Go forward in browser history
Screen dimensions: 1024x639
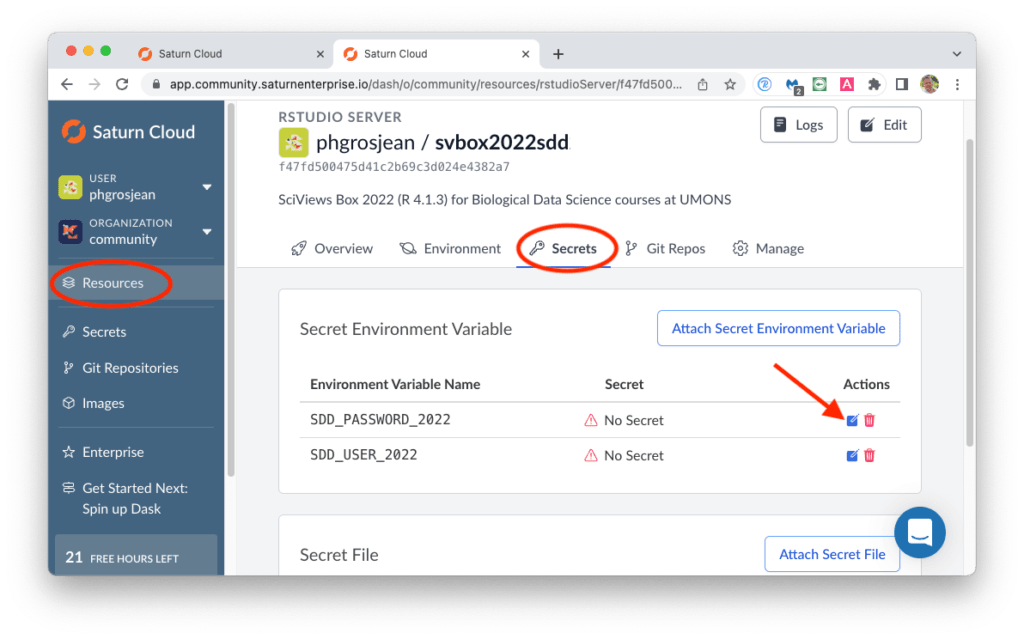point(95,84)
